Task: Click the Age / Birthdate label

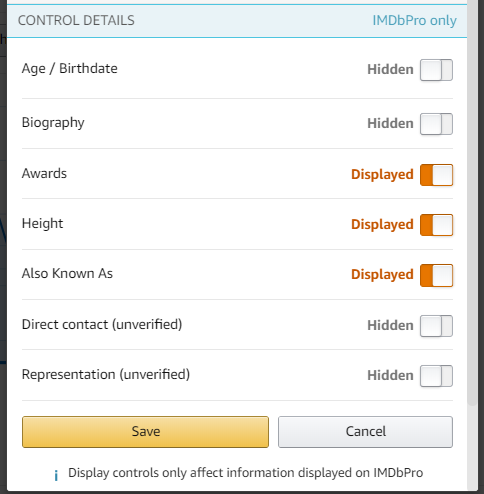Action: 70,69
